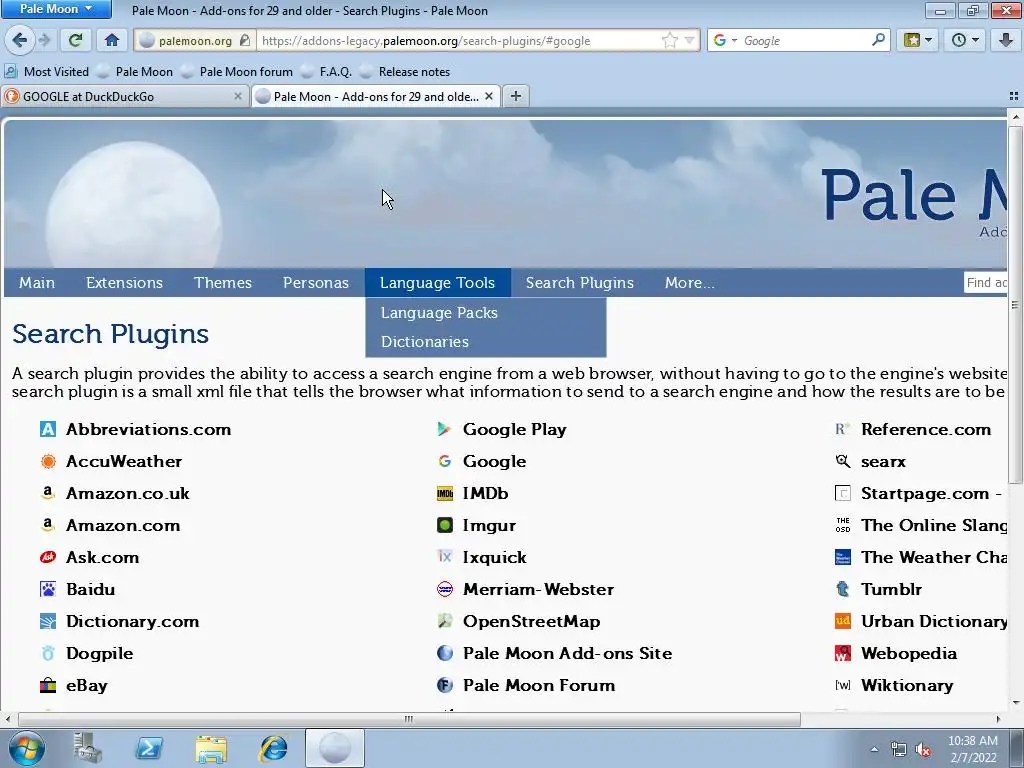Click the Imgur green icon
Viewport: 1024px width, 768px height.
click(445, 525)
